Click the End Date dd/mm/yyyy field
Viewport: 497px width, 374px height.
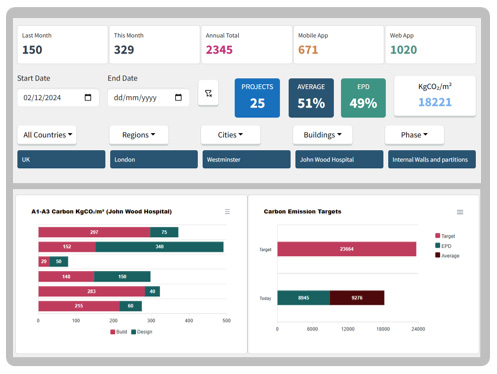point(148,98)
